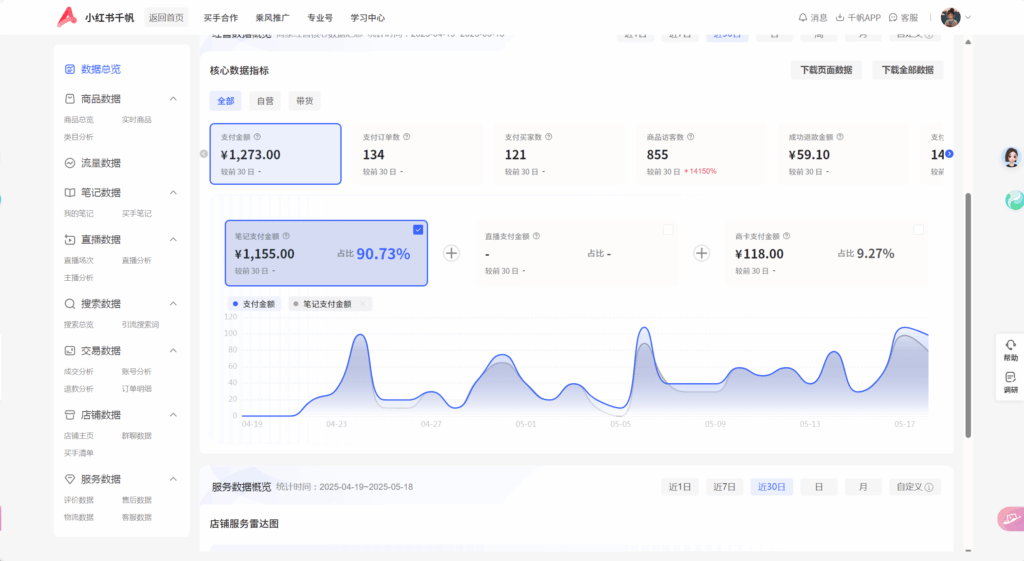
Task: Click the user avatar in header
Action: 950,18
